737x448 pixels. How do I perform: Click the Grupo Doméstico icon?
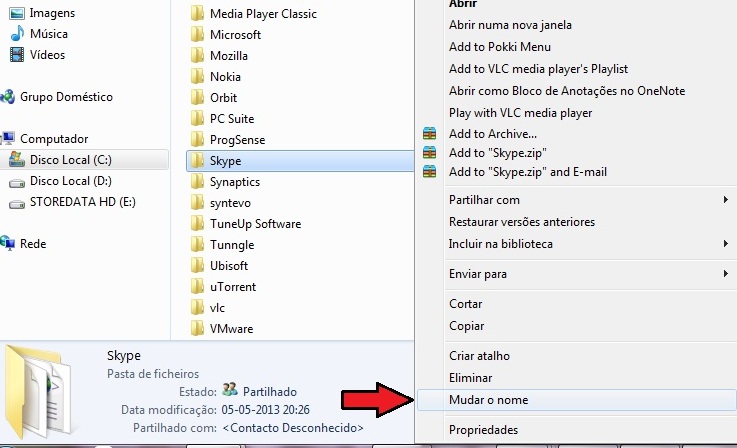(x=7, y=97)
